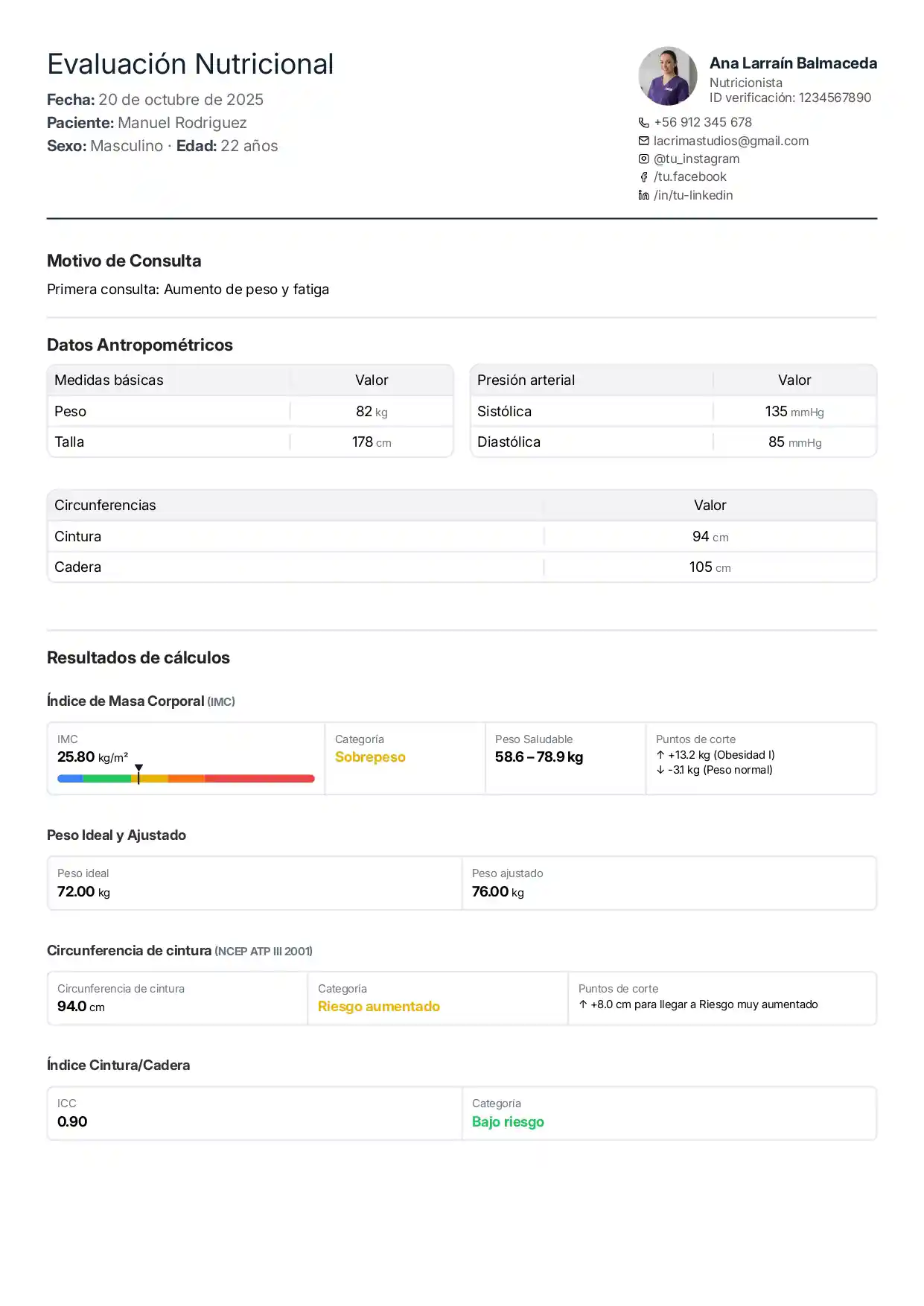This screenshot has height=1306, width=924.
Task: Click the LinkedIn icon
Action: [643, 195]
